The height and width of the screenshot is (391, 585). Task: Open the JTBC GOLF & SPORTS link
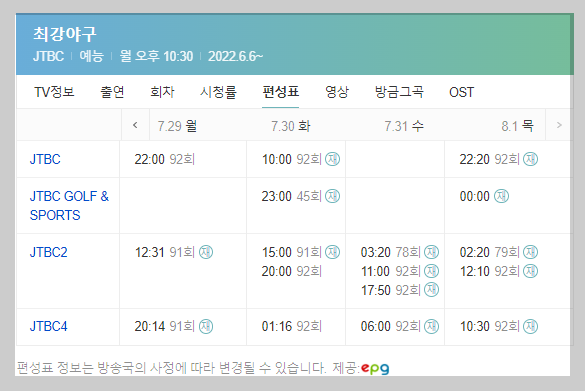coord(69,206)
